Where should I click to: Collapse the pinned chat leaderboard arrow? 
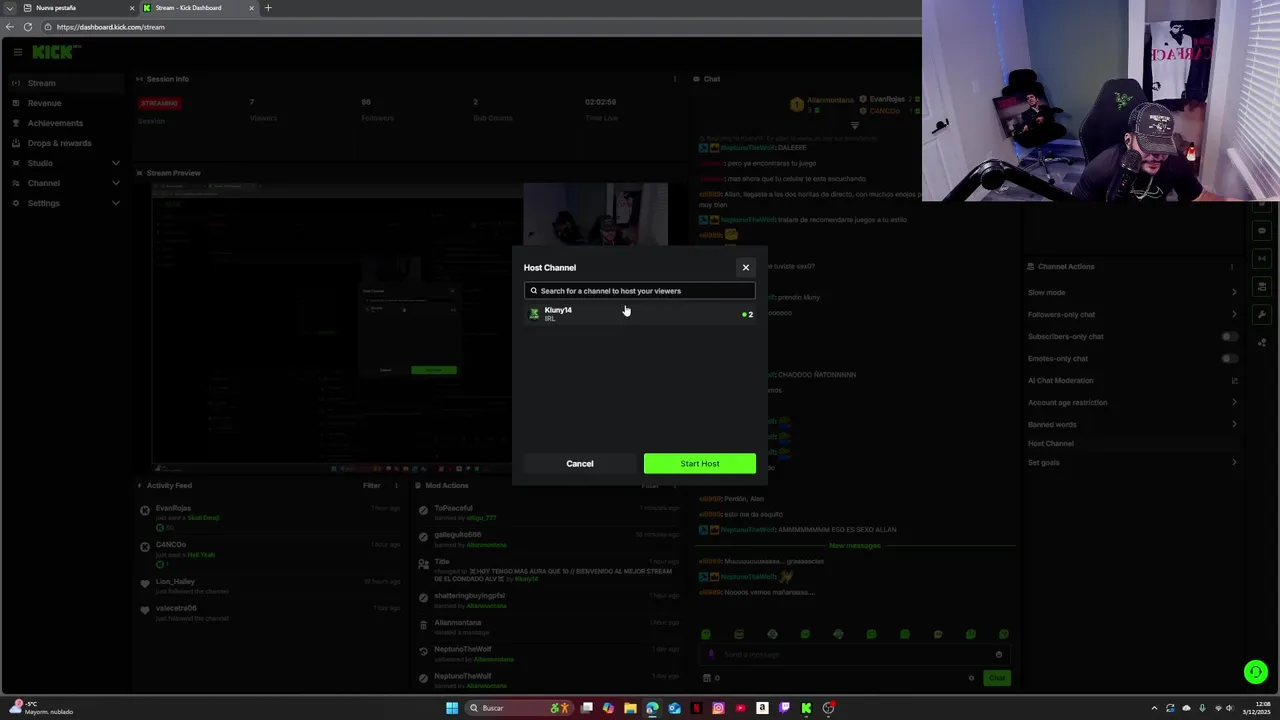(855, 126)
